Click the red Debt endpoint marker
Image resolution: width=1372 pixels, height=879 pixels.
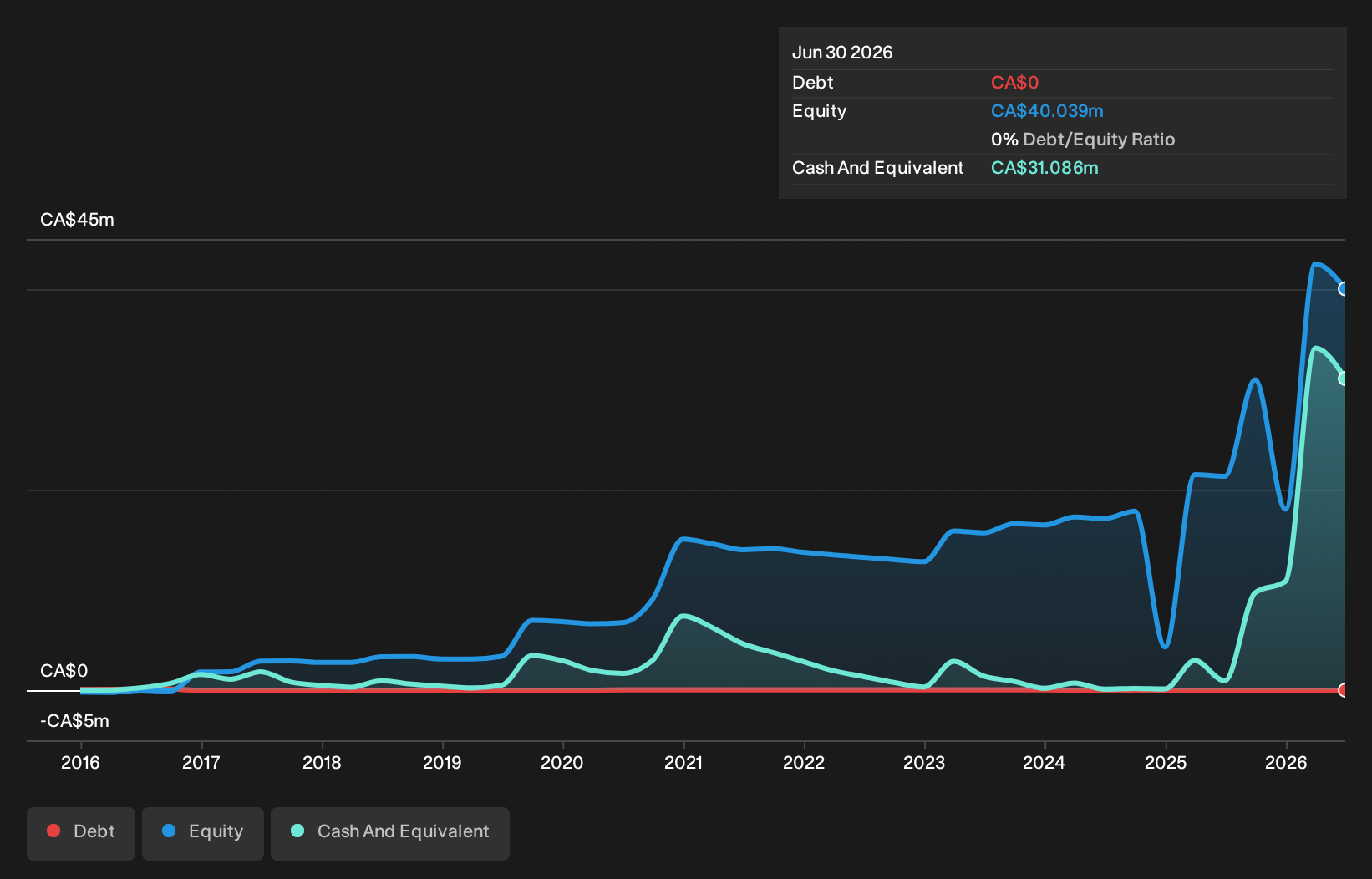pyautogui.click(x=1344, y=690)
